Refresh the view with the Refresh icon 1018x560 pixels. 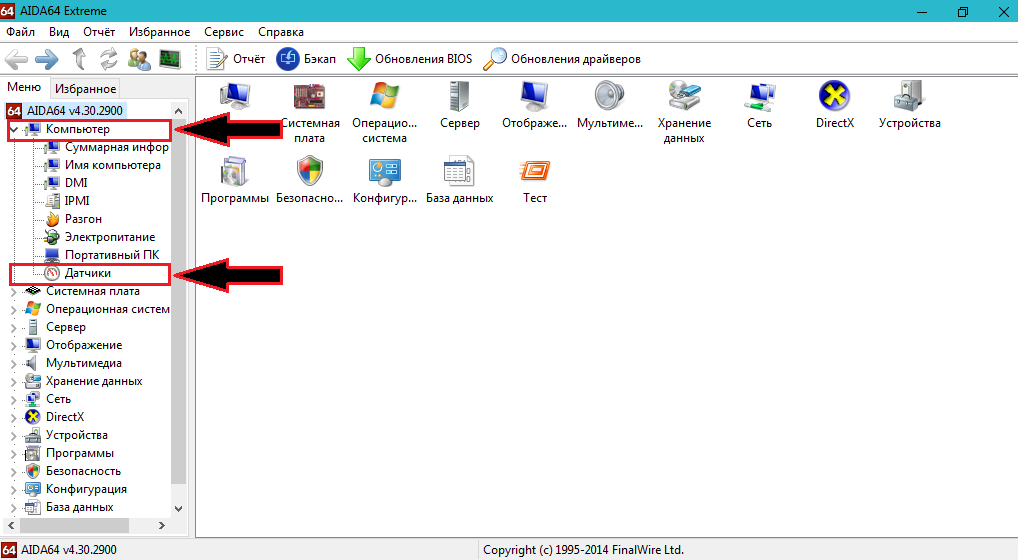[108, 59]
